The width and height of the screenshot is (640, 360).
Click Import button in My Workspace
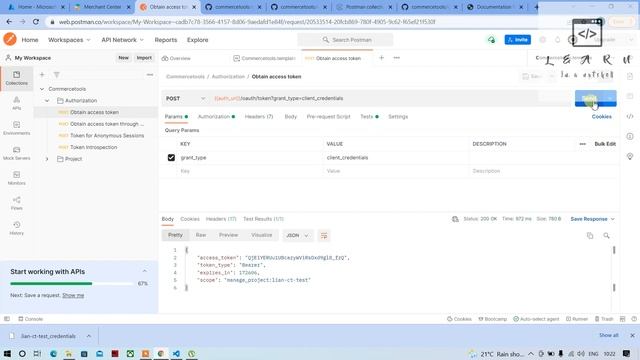[x=144, y=58]
